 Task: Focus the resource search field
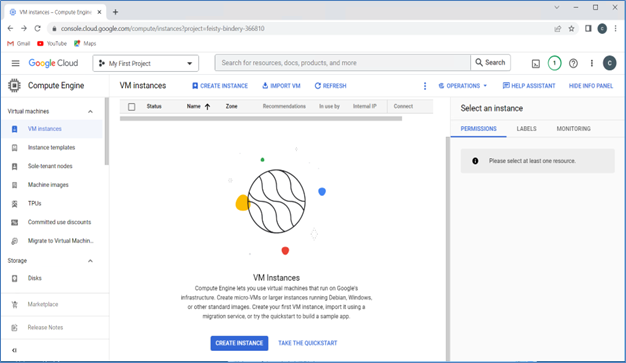pos(343,63)
